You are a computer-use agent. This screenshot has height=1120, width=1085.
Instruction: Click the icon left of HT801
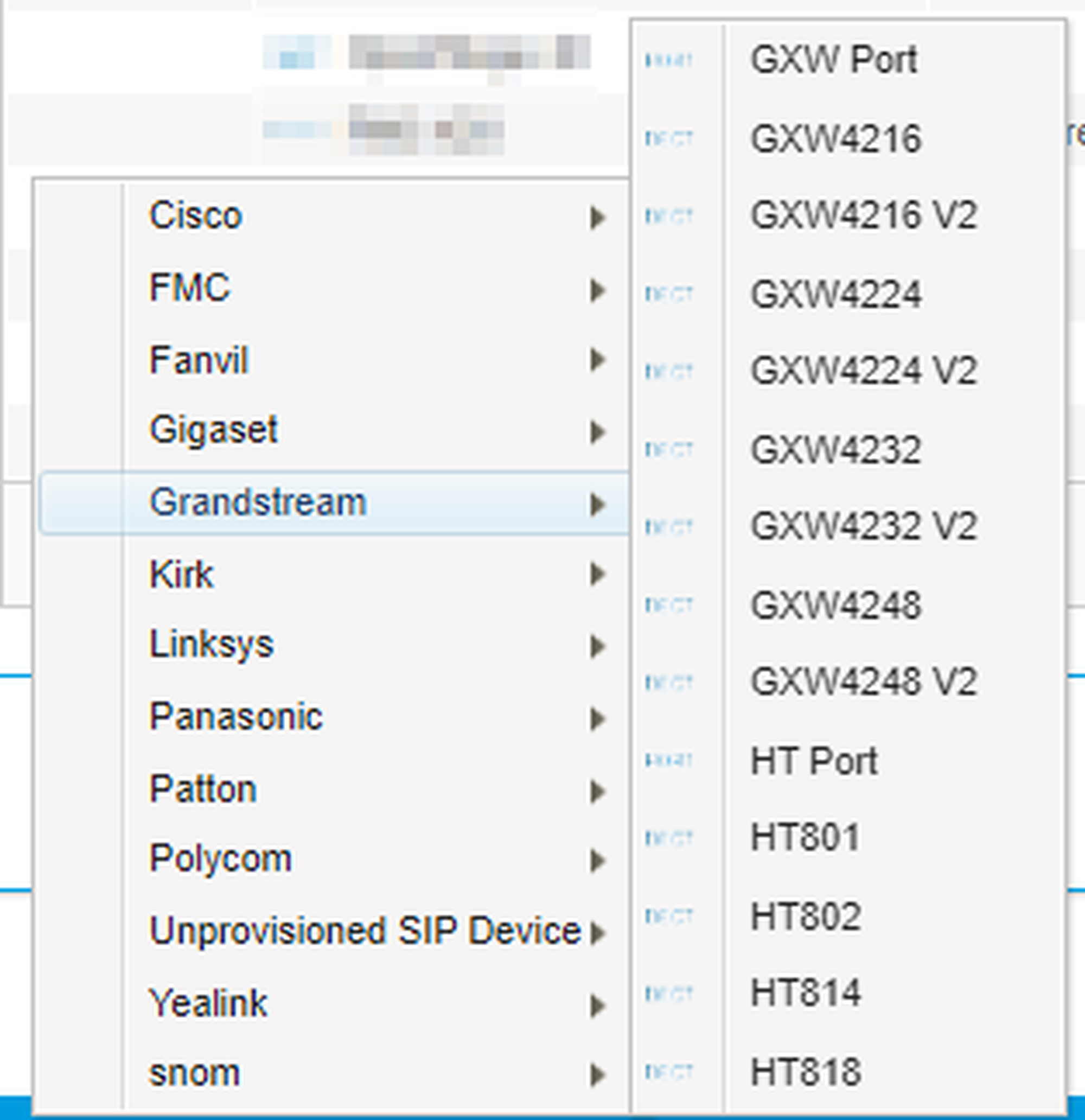668,838
